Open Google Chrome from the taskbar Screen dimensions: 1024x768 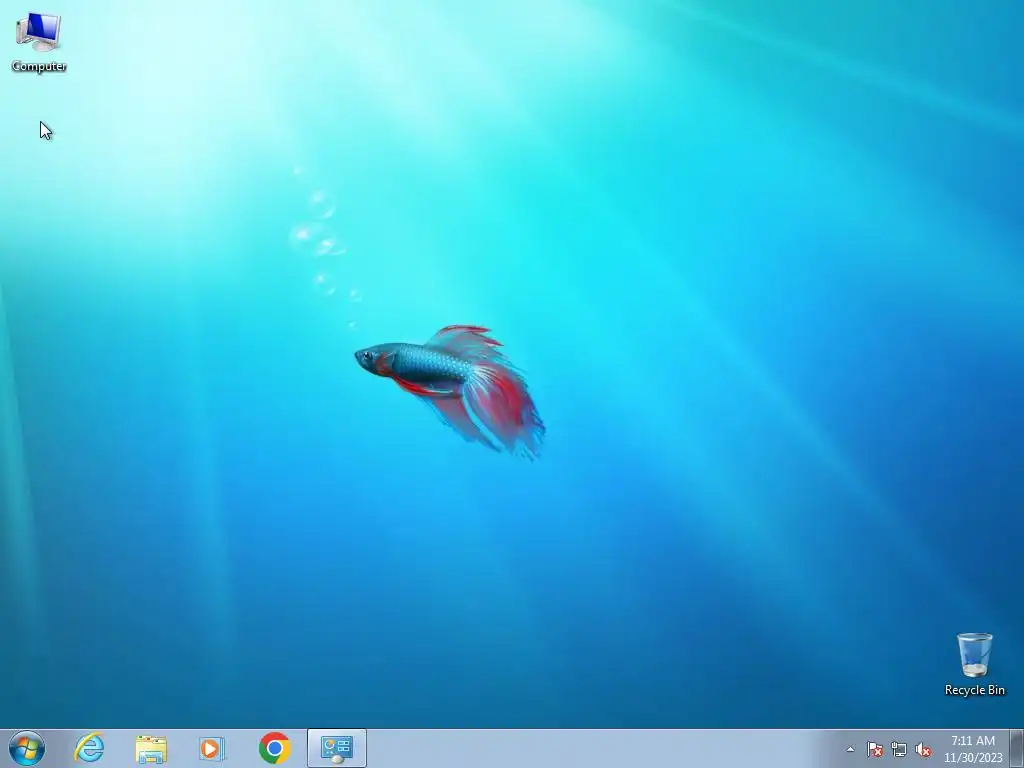[x=274, y=748]
